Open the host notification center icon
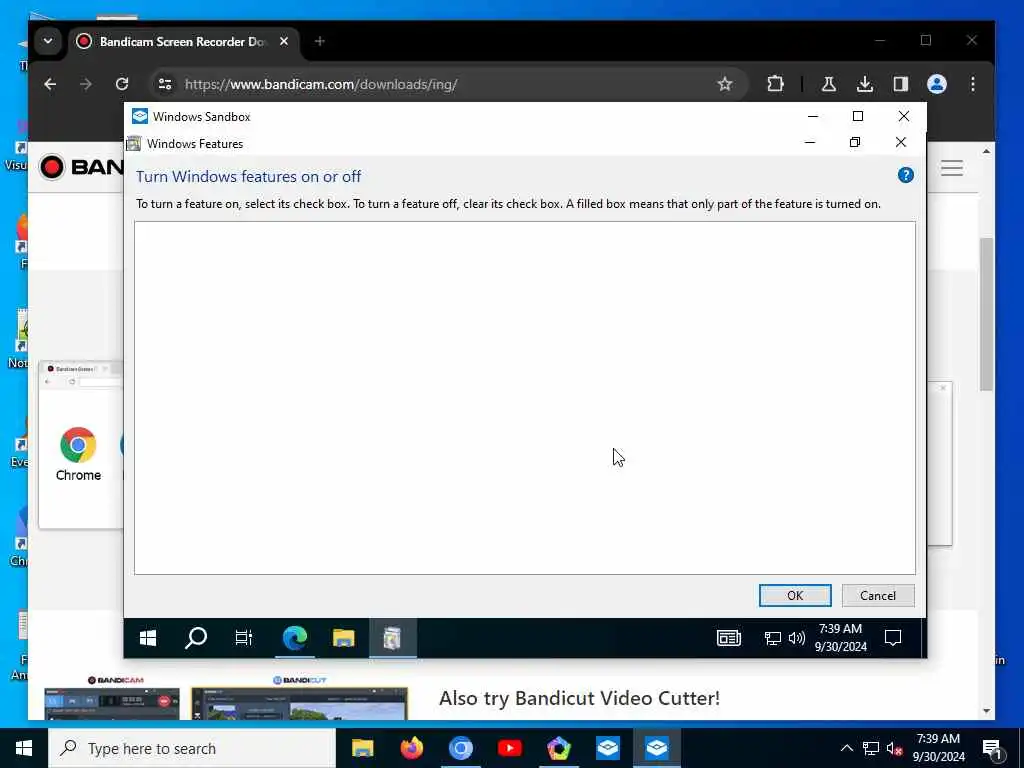 (x=992, y=748)
